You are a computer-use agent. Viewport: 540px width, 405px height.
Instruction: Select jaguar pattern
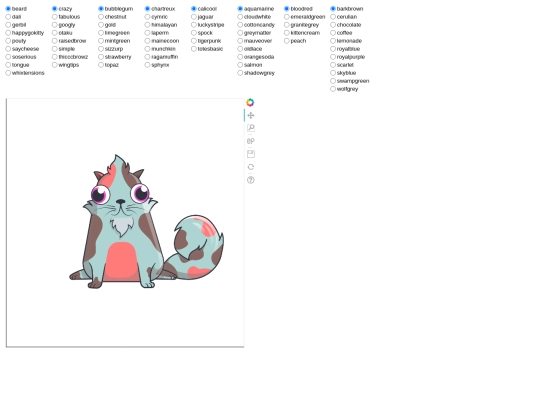[x=194, y=17]
